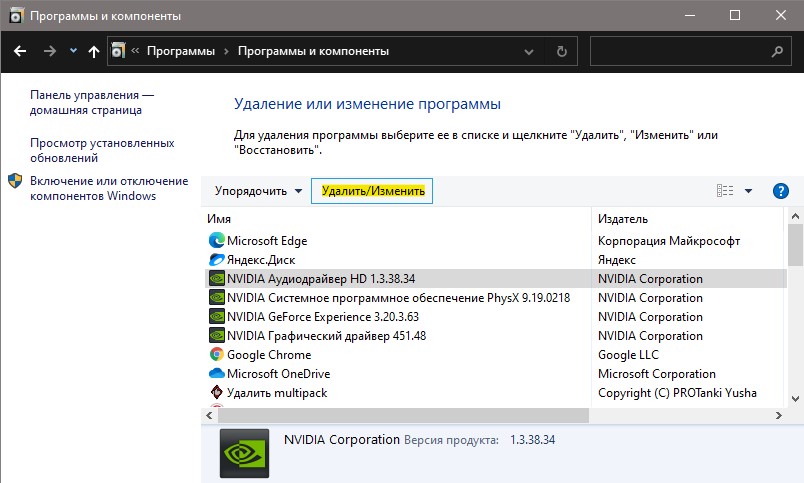Select NVIDIA Графический драйвер 451.48 row
The image size is (804, 483).
pyautogui.click(x=496, y=335)
